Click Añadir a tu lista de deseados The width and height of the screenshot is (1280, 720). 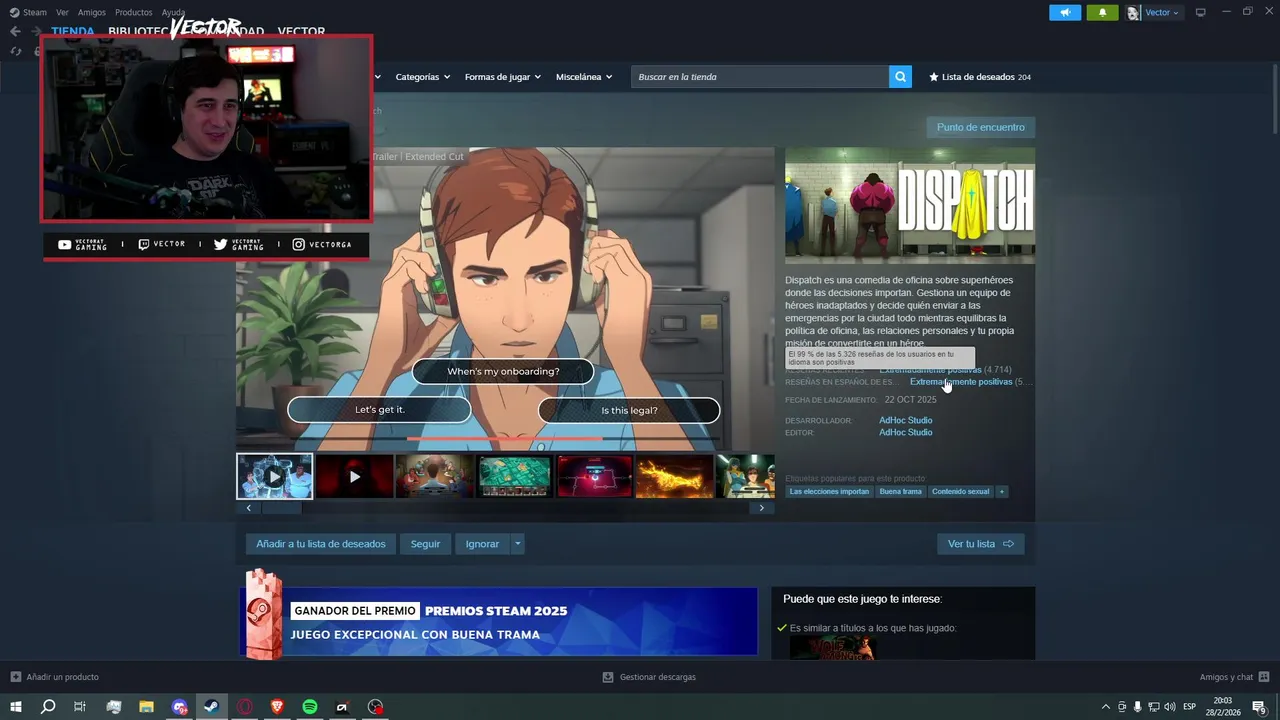pyautogui.click(x=320, y=544)
